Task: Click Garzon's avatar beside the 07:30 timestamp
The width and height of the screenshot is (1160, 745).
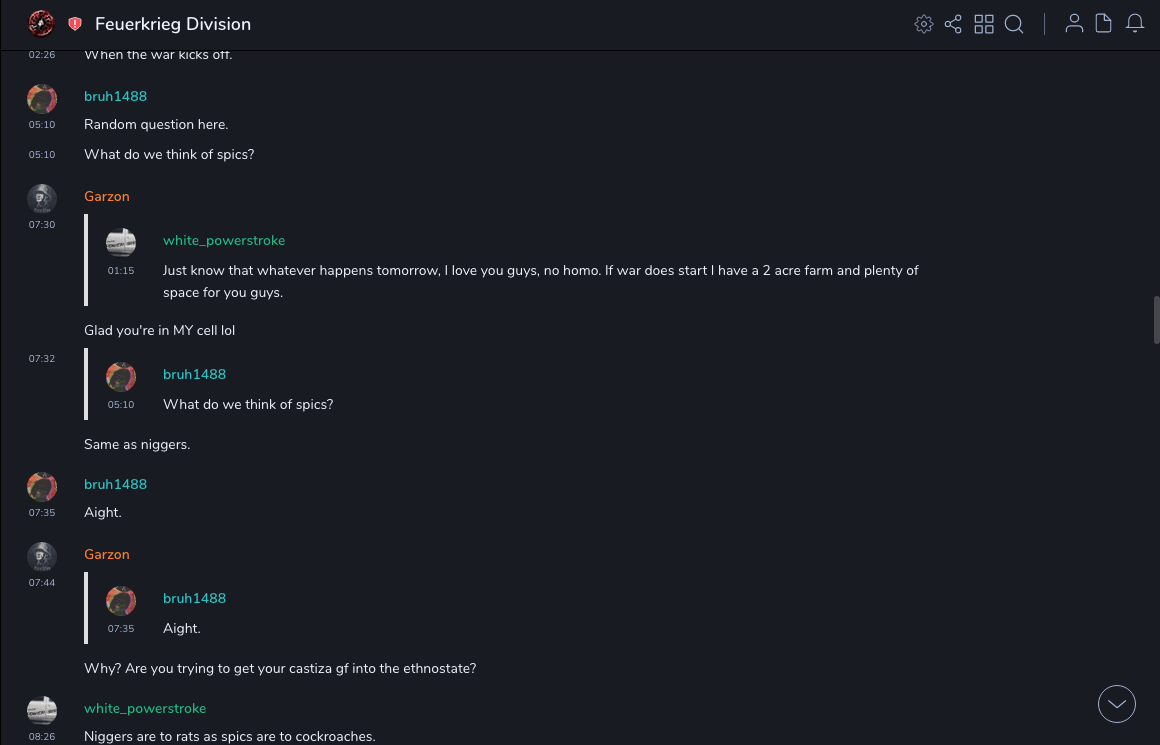Action: coord(42,198)
